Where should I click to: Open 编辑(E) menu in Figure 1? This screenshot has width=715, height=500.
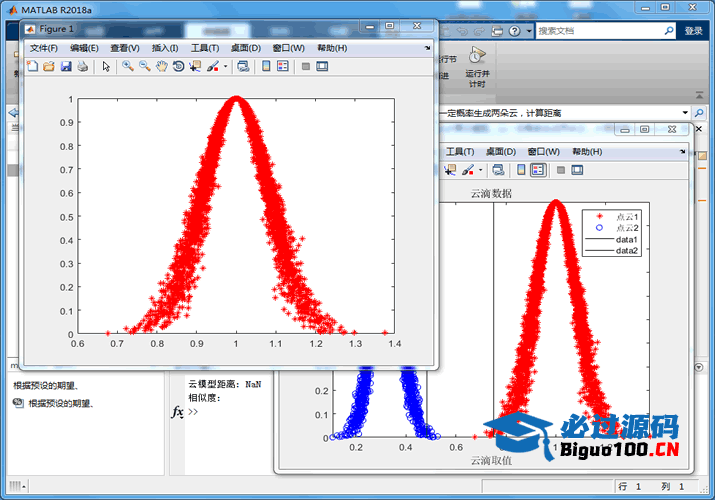pos(84,48)
